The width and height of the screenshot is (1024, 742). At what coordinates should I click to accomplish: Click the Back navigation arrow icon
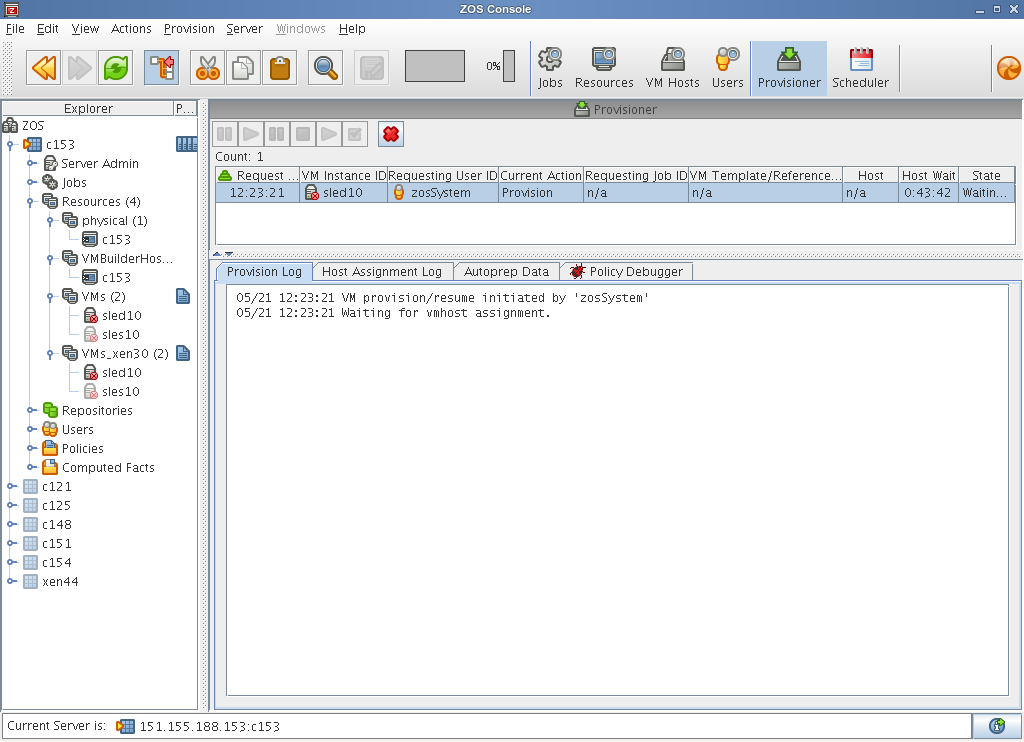(x=44, y=68)
